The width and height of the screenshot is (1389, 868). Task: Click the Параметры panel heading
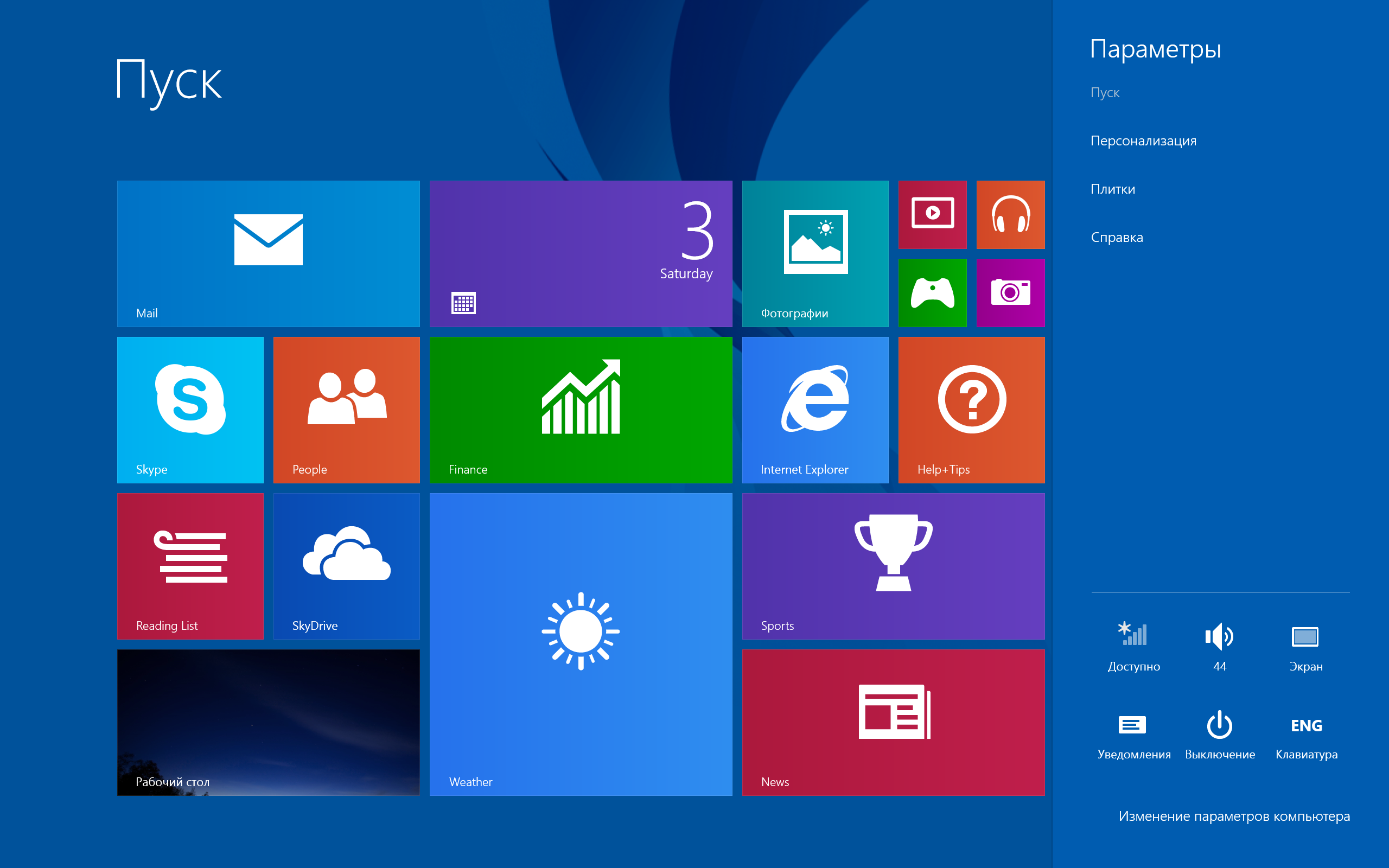click(1155, 49)
